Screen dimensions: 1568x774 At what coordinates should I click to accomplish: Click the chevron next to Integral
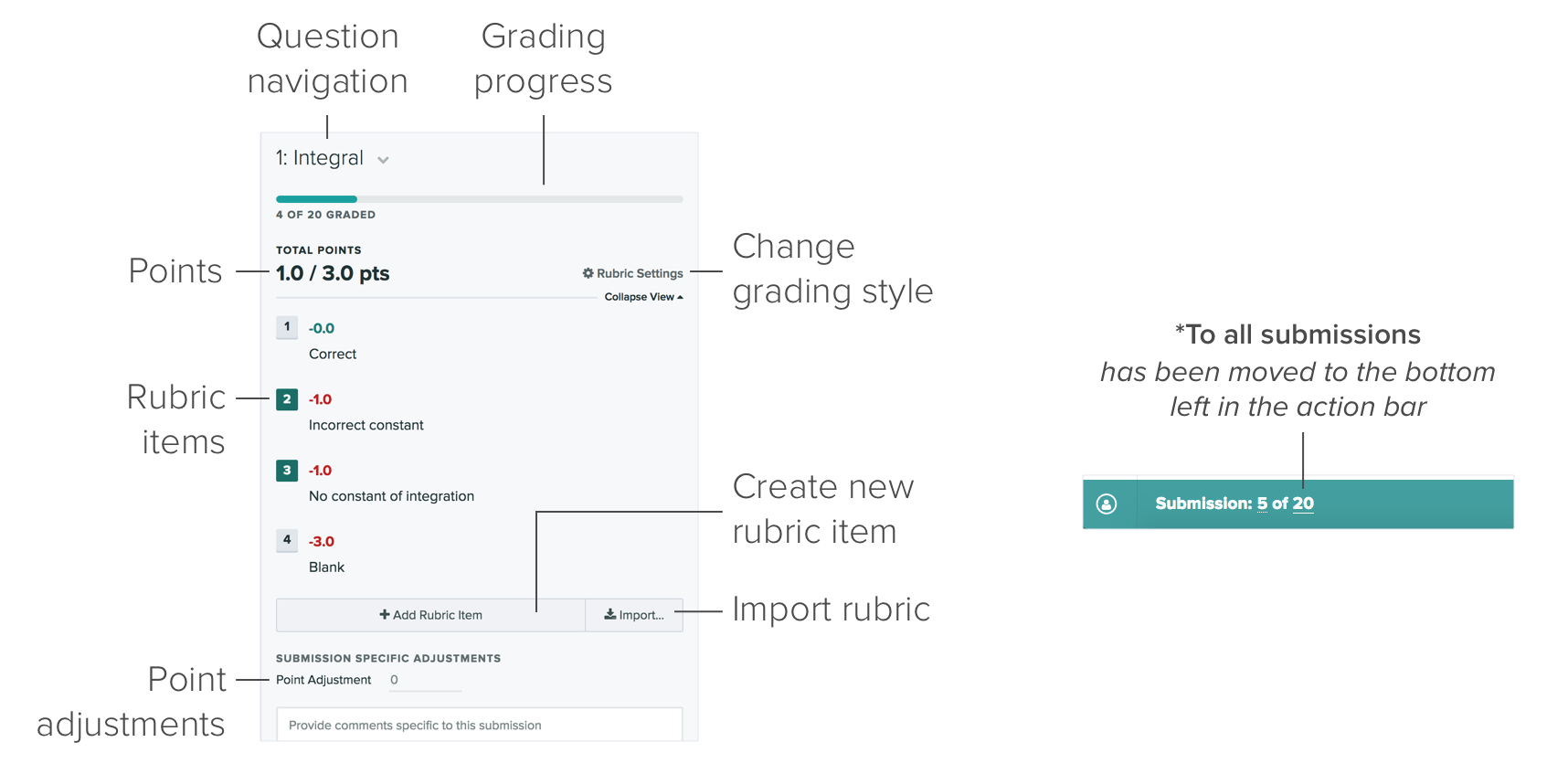[x=383, y=160]
